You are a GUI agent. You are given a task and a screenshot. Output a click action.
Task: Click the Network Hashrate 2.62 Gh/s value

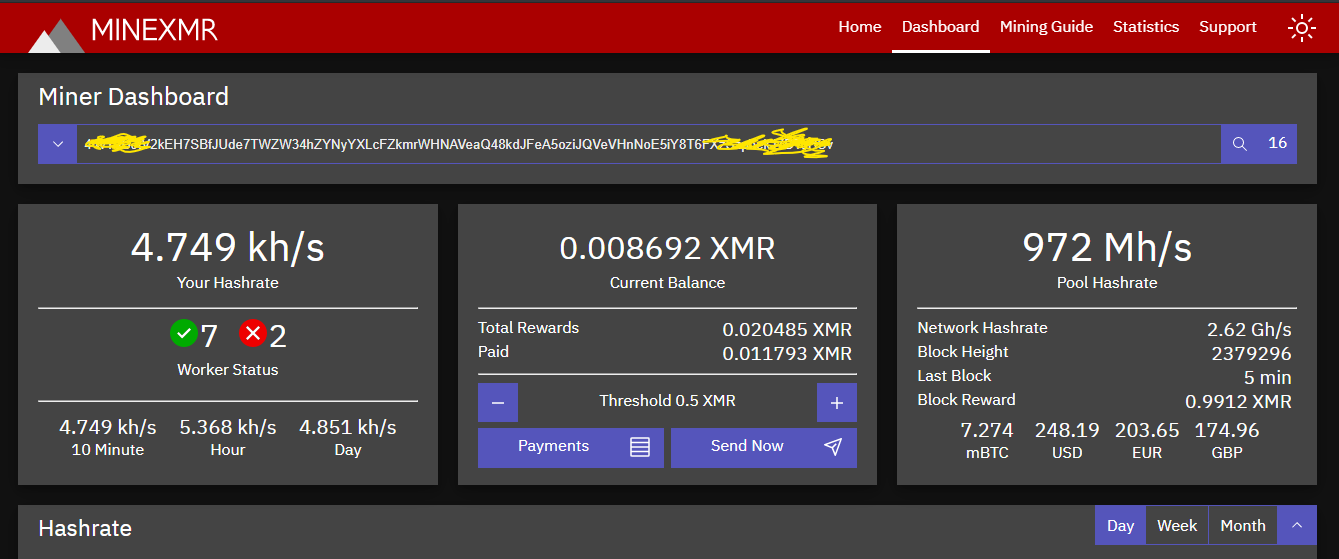pos(1249,330)
